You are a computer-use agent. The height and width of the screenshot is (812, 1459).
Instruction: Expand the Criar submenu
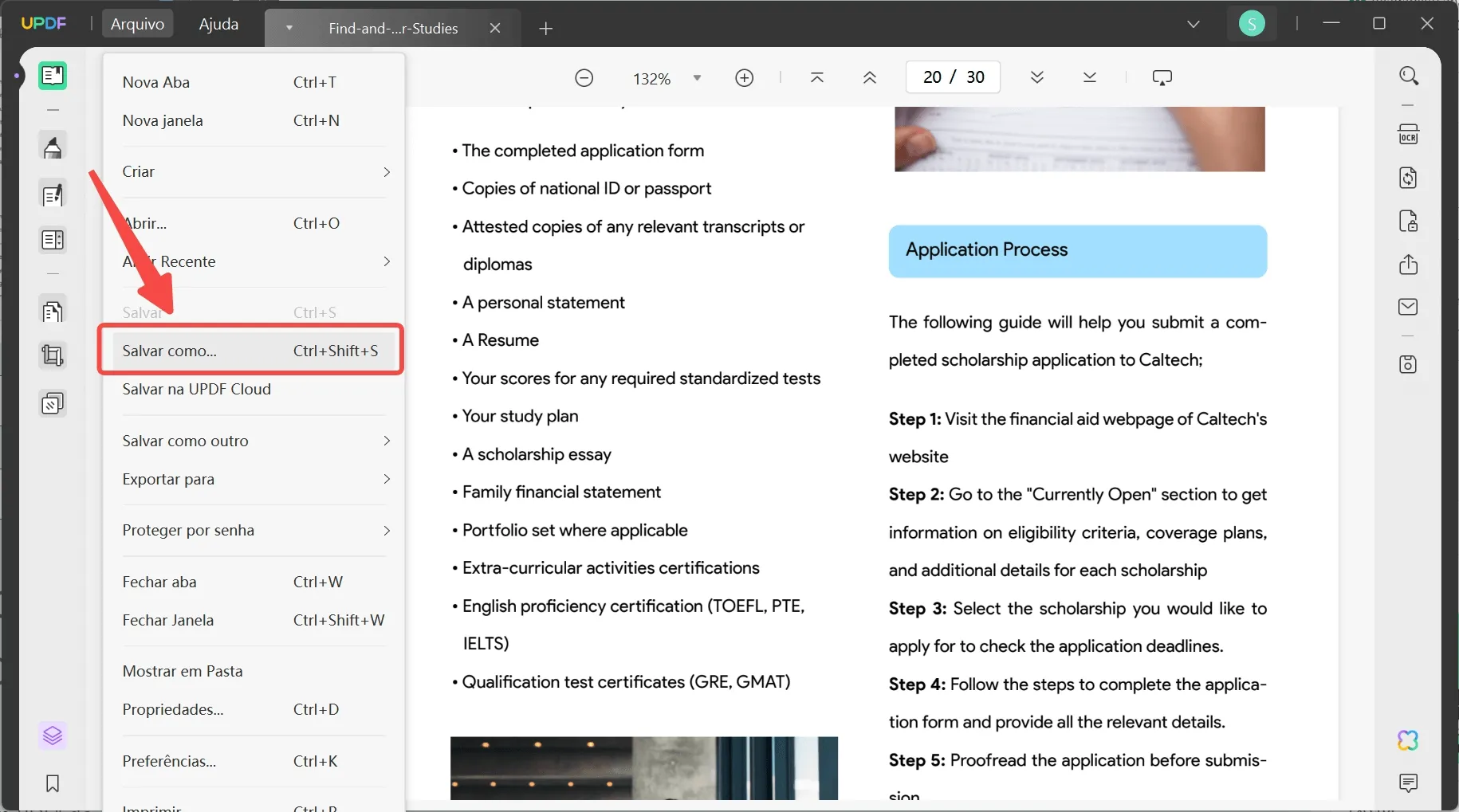[255, 172]
